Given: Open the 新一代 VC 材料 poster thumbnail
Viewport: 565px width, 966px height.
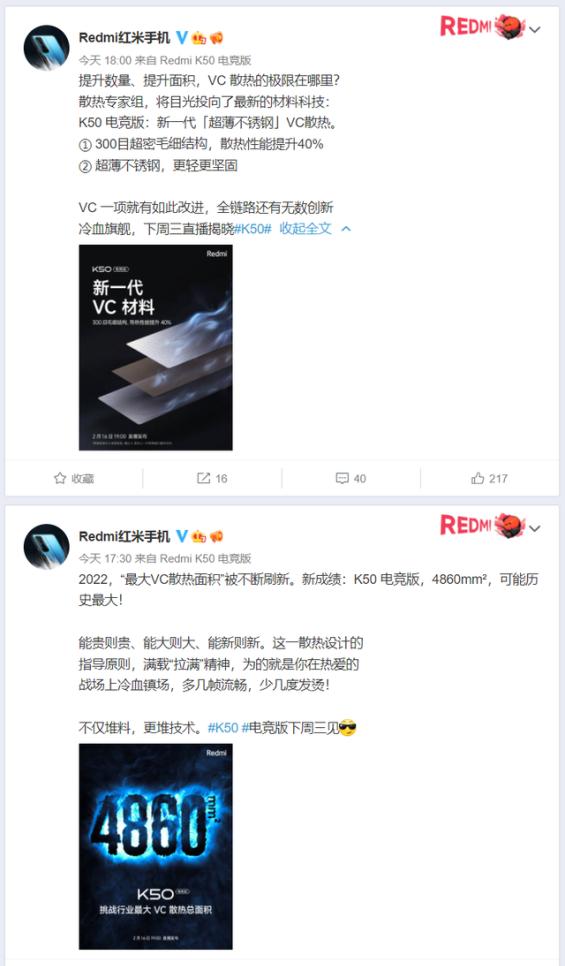Looking at the screenshot, I should [x=156, y=347].
